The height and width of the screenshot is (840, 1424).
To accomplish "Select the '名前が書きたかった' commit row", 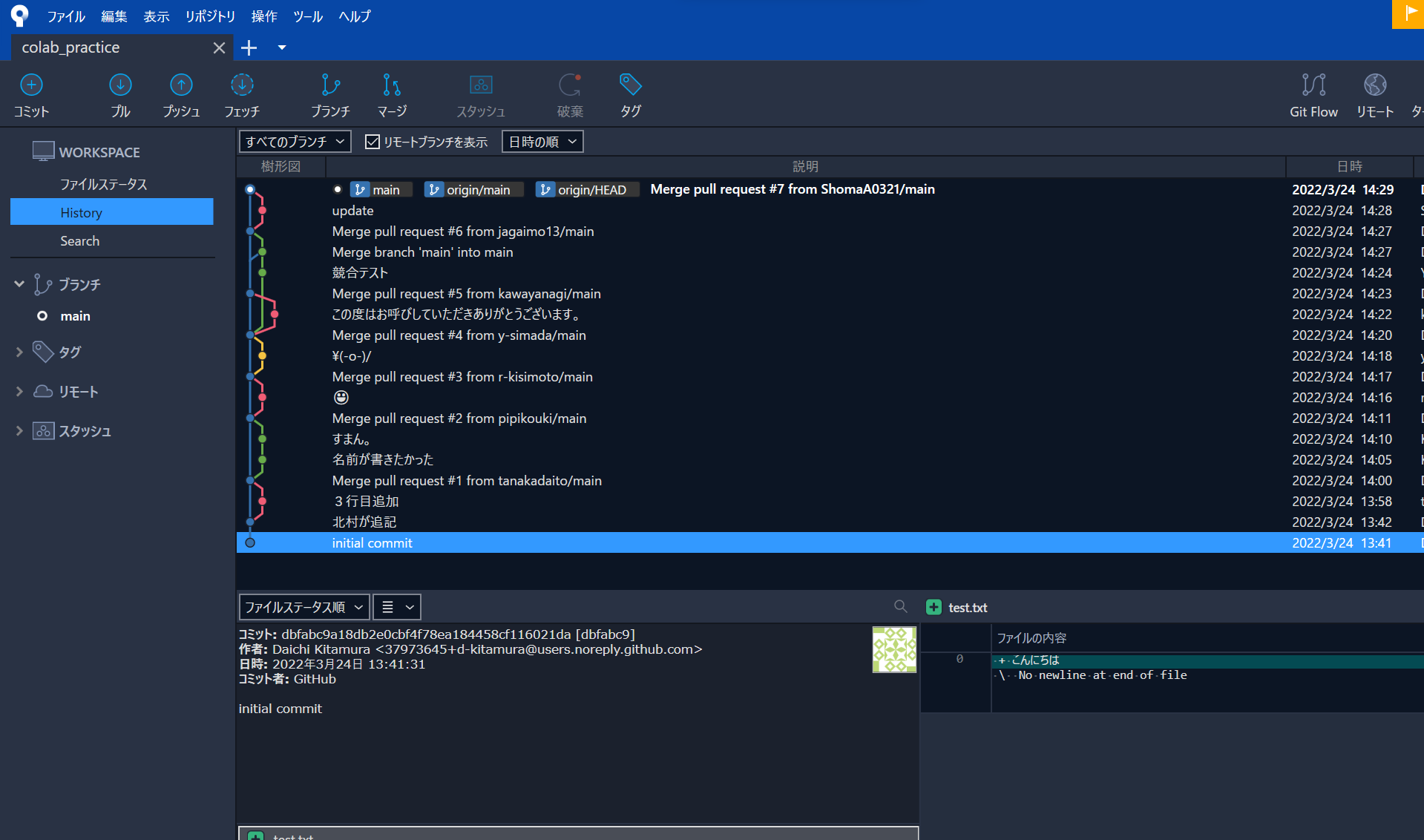I will point(830,460).
